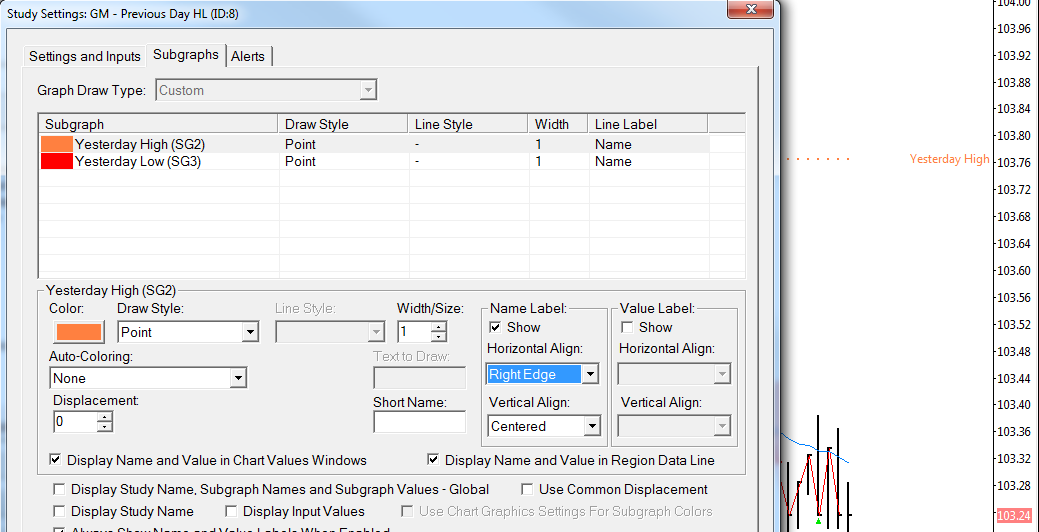Check the Display Input Values checkbox
The width and height of the screenshot is (1039, 532).
coord(231,511)
